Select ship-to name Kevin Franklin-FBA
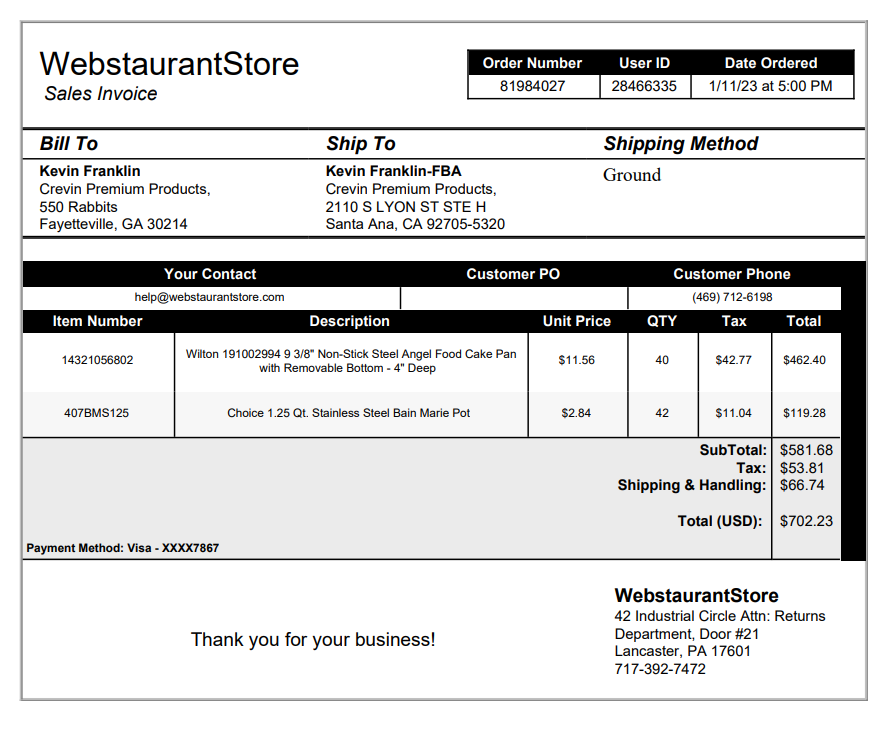This screenshot has width=888, height=735. pyautogui.click(x=393, y=171)
